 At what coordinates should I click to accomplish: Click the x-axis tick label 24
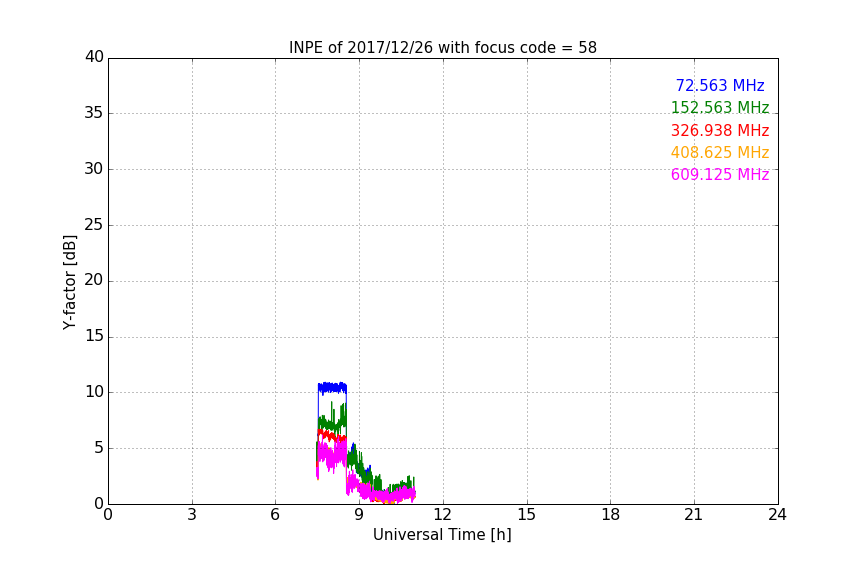point(777,515)
